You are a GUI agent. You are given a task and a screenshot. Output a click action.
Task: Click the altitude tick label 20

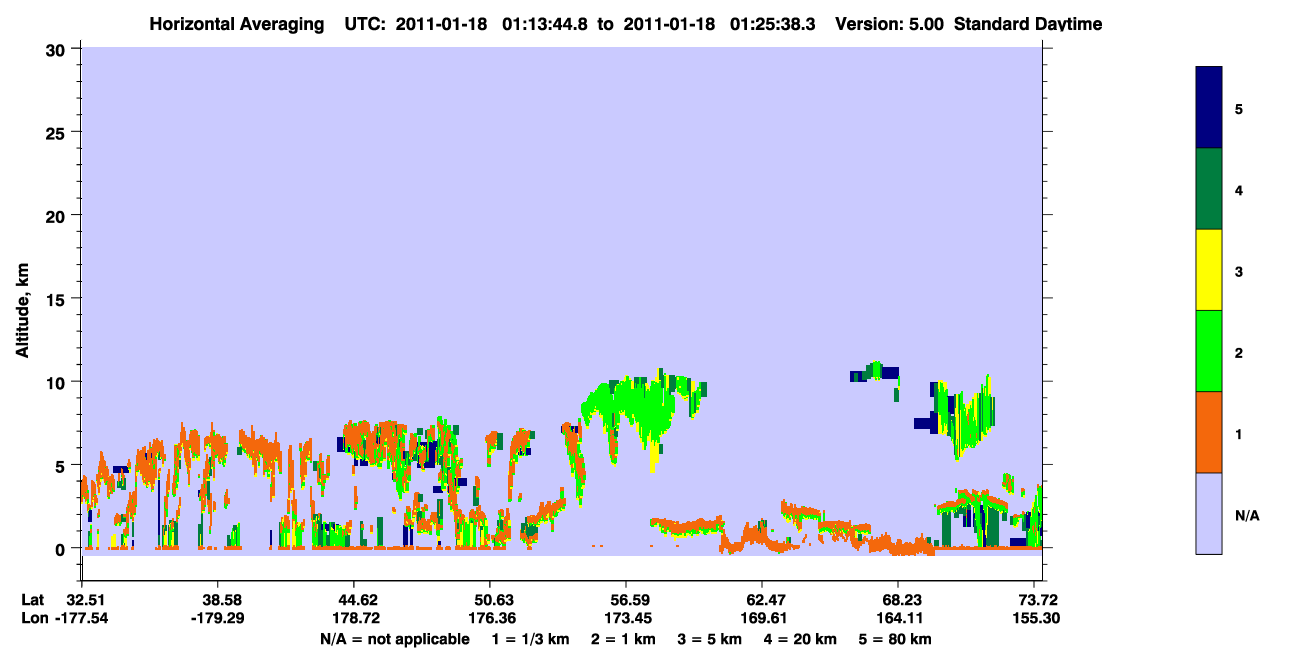point(58,215)
